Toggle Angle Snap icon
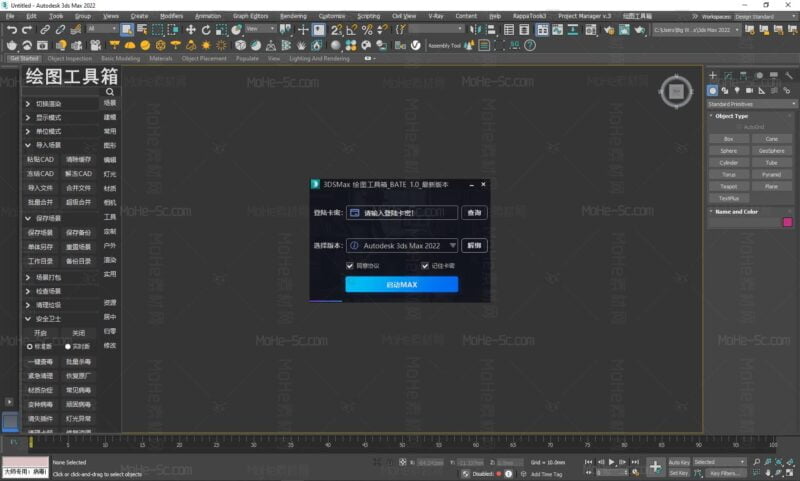The height and width of the screenshot is (481, 800). point(352,30)
